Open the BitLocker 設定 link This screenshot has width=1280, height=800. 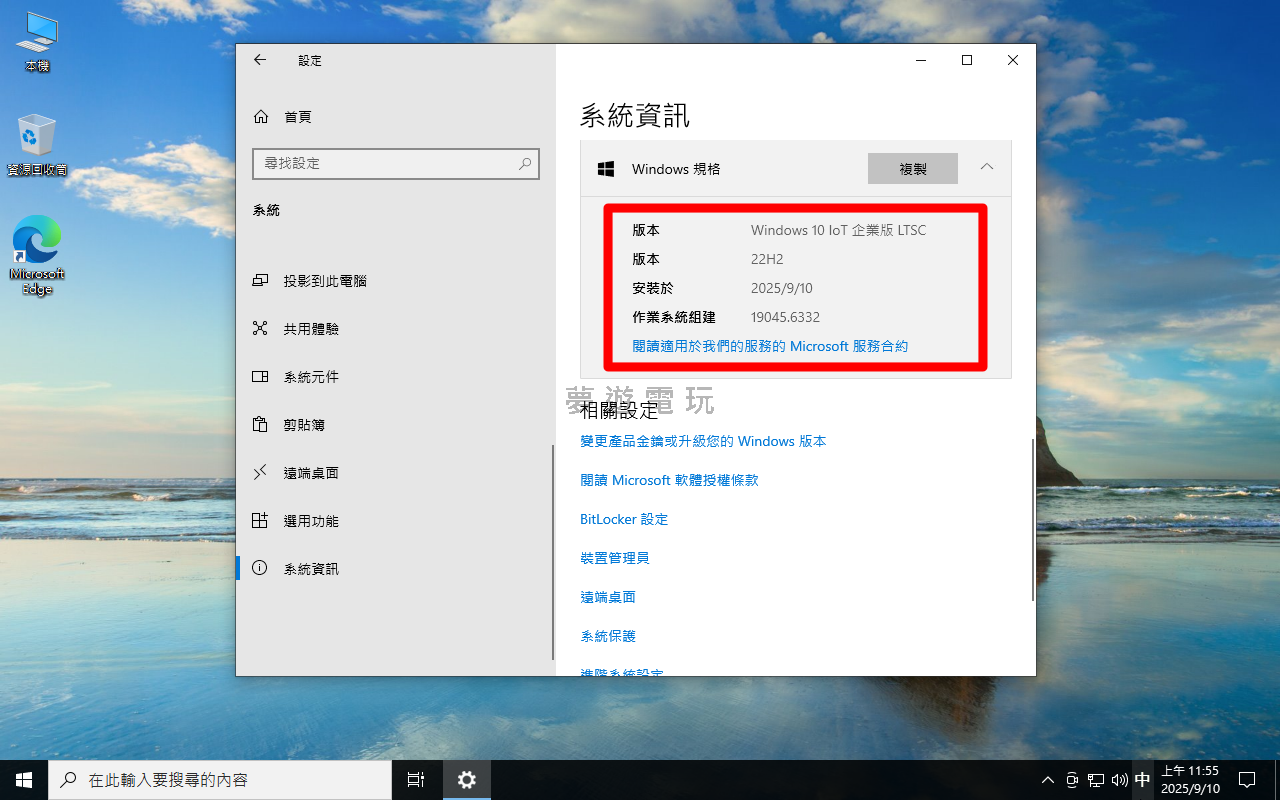pyautogui.click(x=624, y=519)
